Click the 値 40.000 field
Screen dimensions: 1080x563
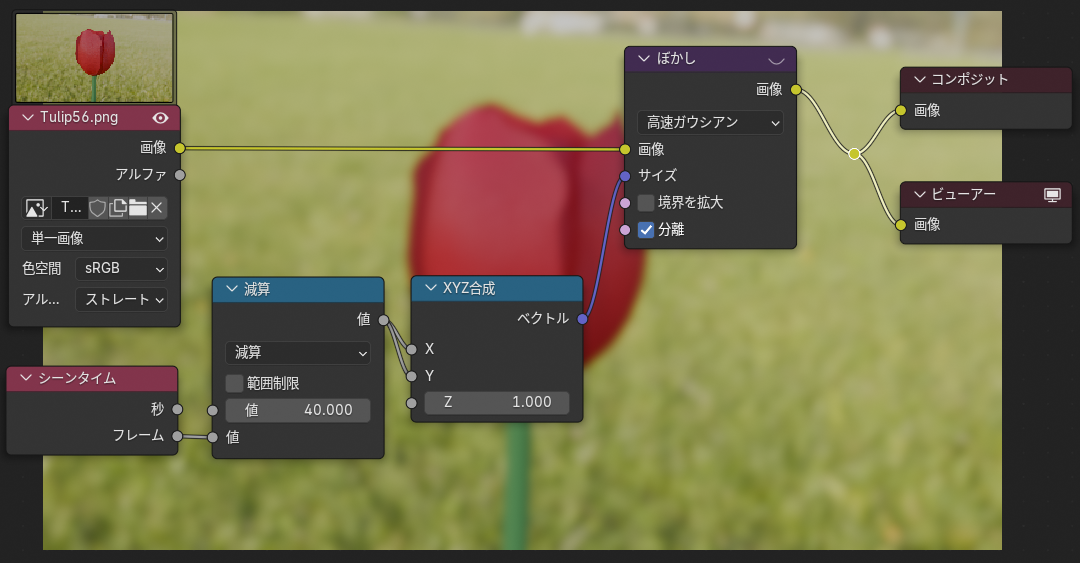point(298,410)
